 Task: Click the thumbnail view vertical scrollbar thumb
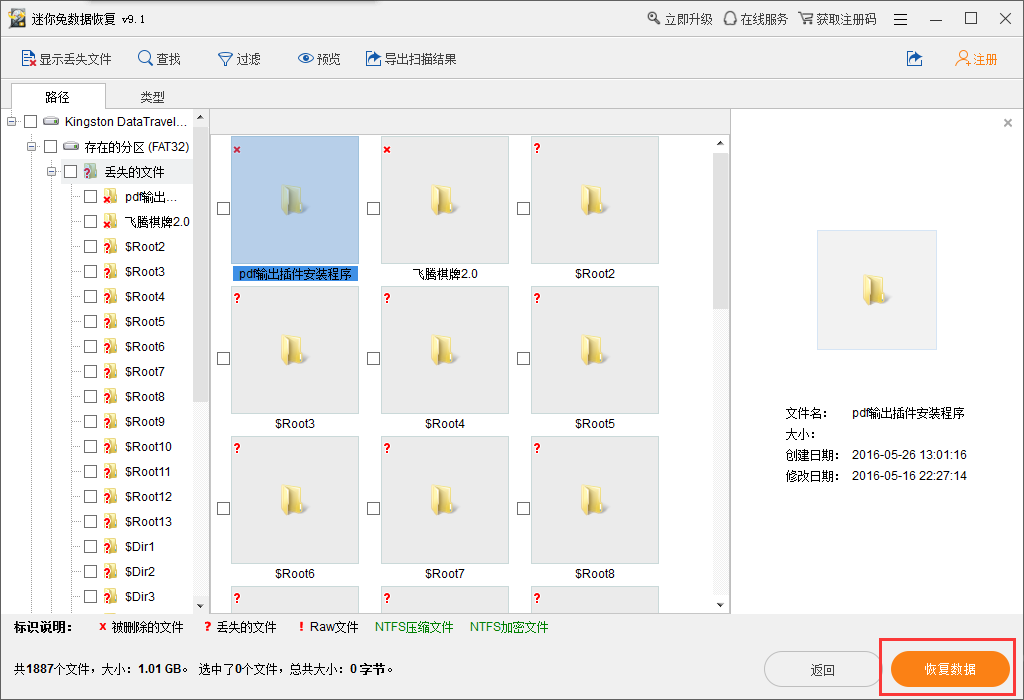pyautogui.click(x=720, y=231)
